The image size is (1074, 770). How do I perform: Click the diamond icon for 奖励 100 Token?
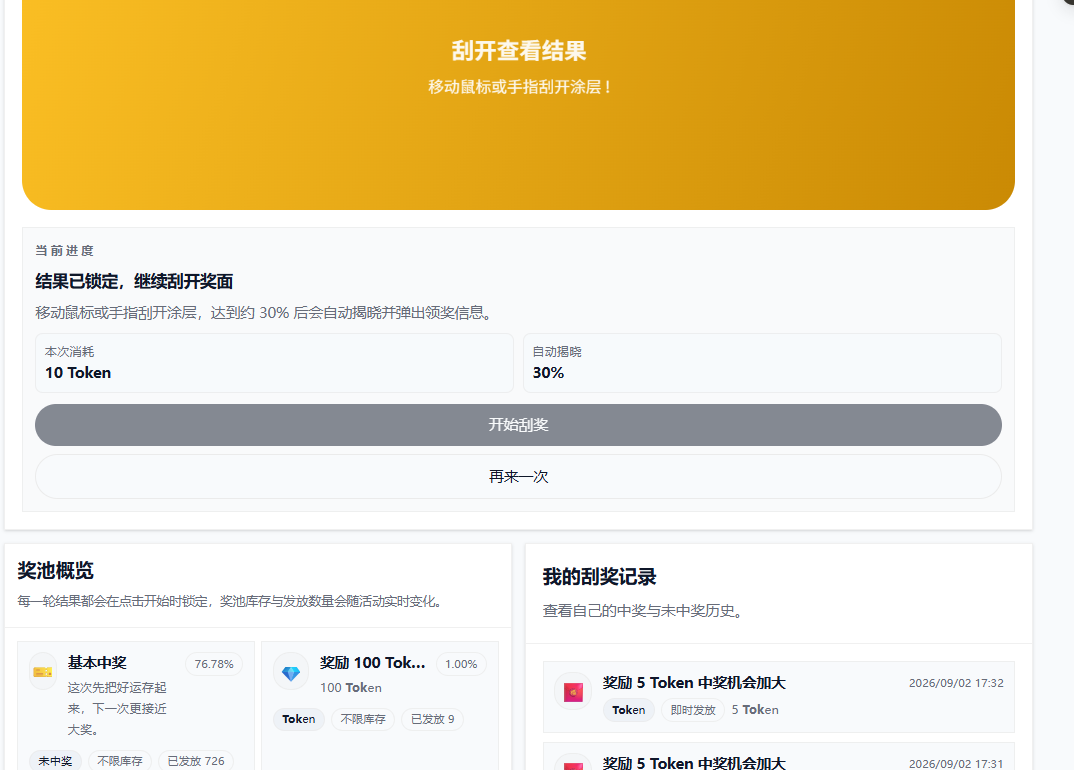tap(291, 672)
